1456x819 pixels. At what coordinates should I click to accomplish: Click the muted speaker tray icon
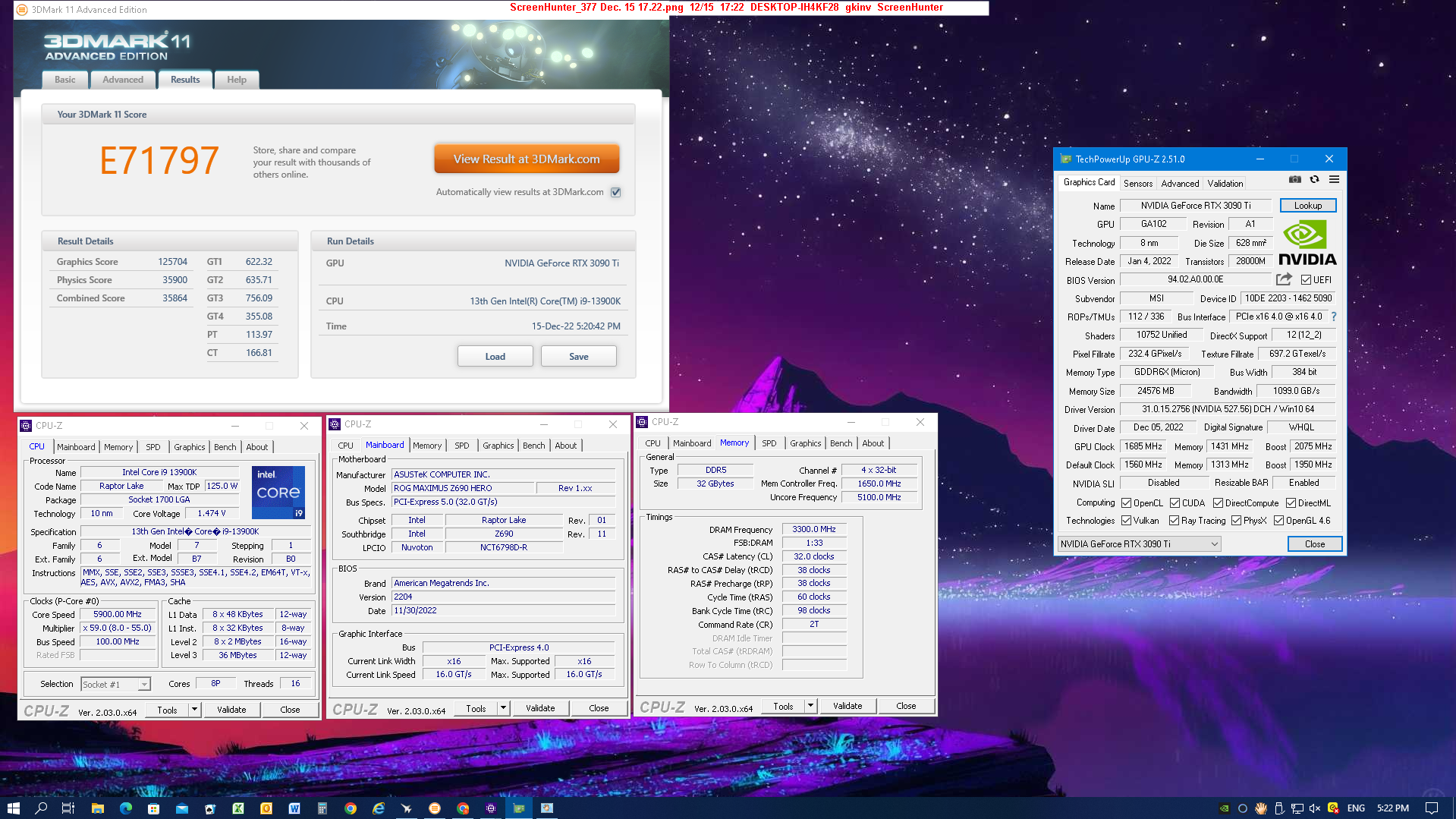coord(1315,808)
